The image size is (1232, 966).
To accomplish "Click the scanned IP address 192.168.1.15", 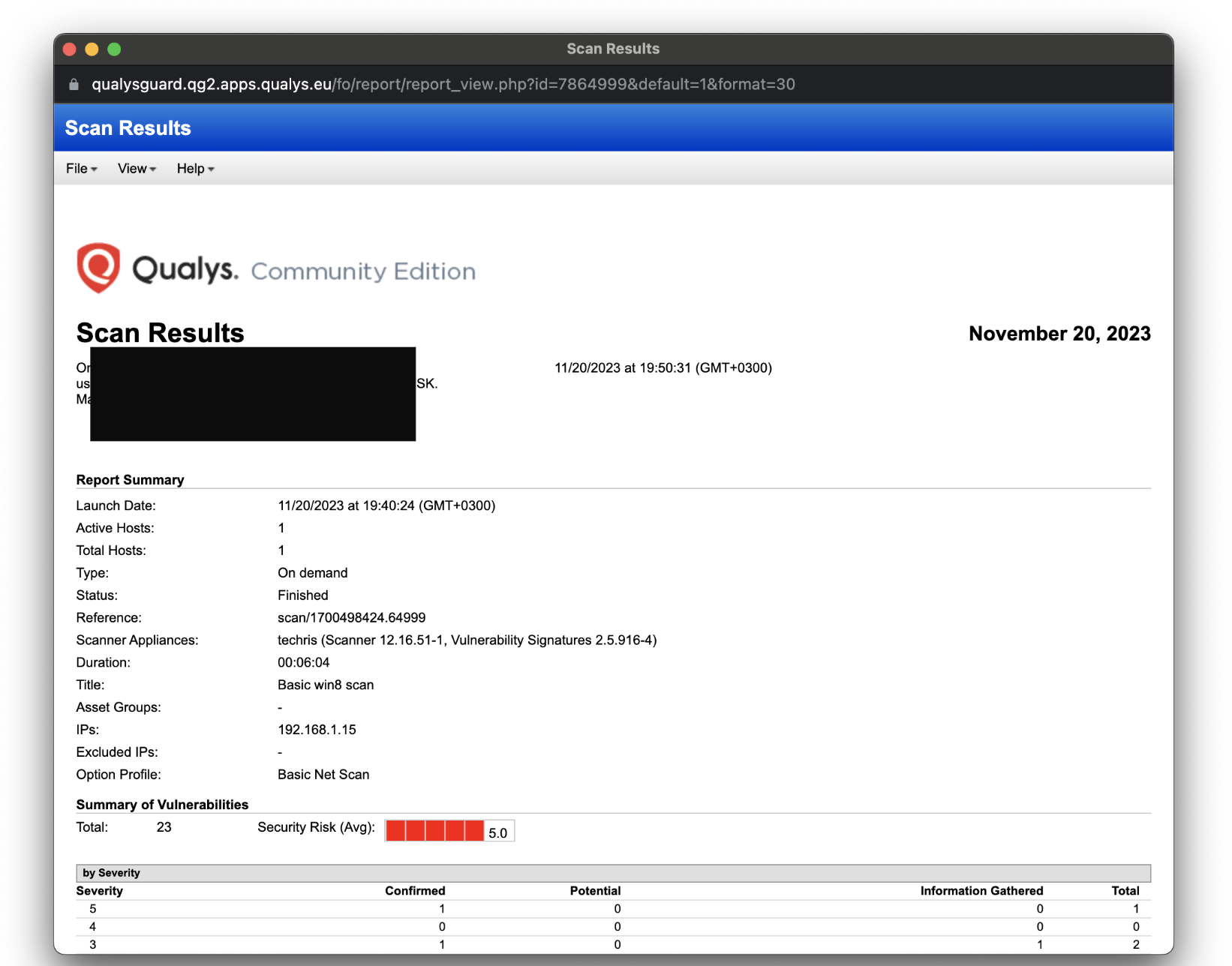I will [317, 730].
